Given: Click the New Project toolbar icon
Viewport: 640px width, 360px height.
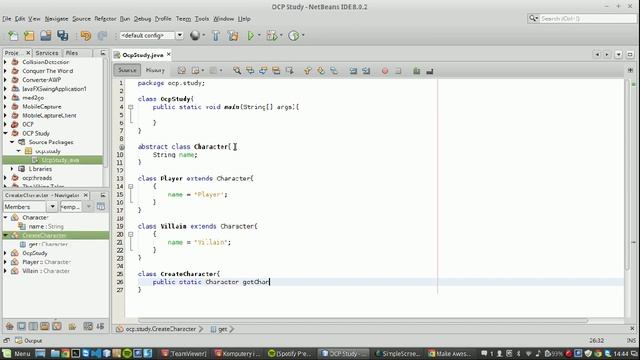Looking at the screenshot, I should tap(29, 36).
